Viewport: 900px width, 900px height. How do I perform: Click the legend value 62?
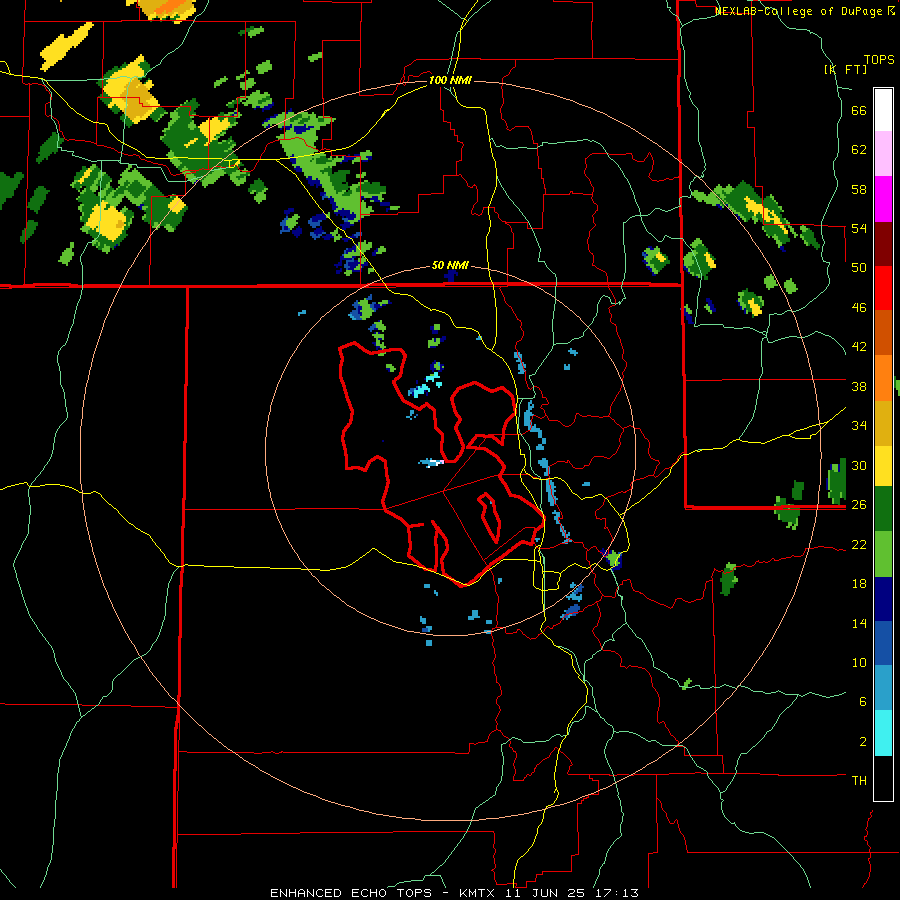tap(859, 150)
